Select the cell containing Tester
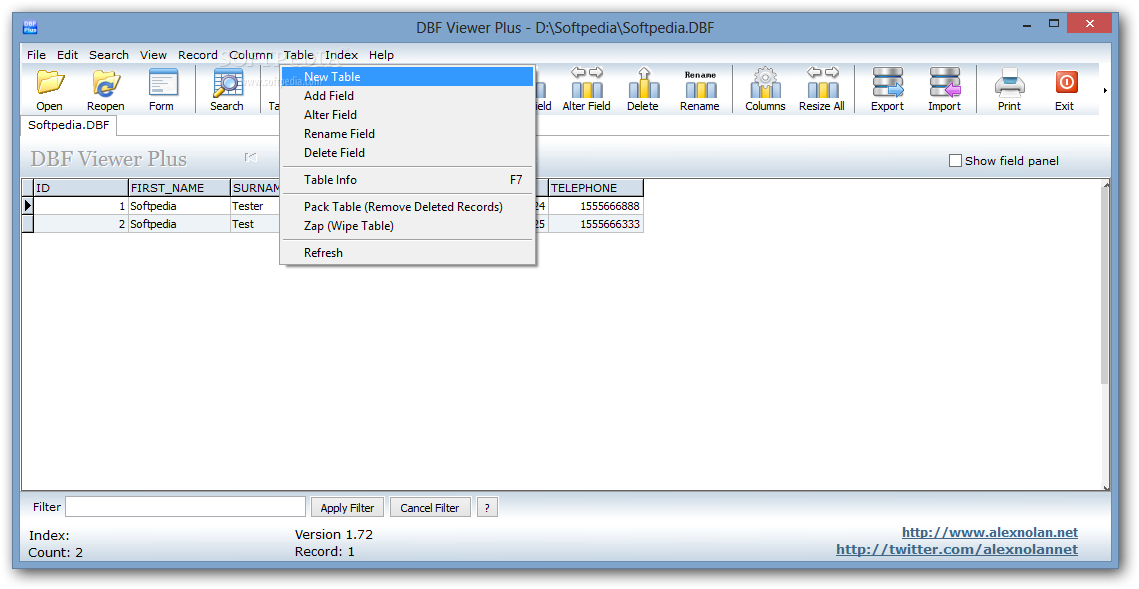 [256, 206]
